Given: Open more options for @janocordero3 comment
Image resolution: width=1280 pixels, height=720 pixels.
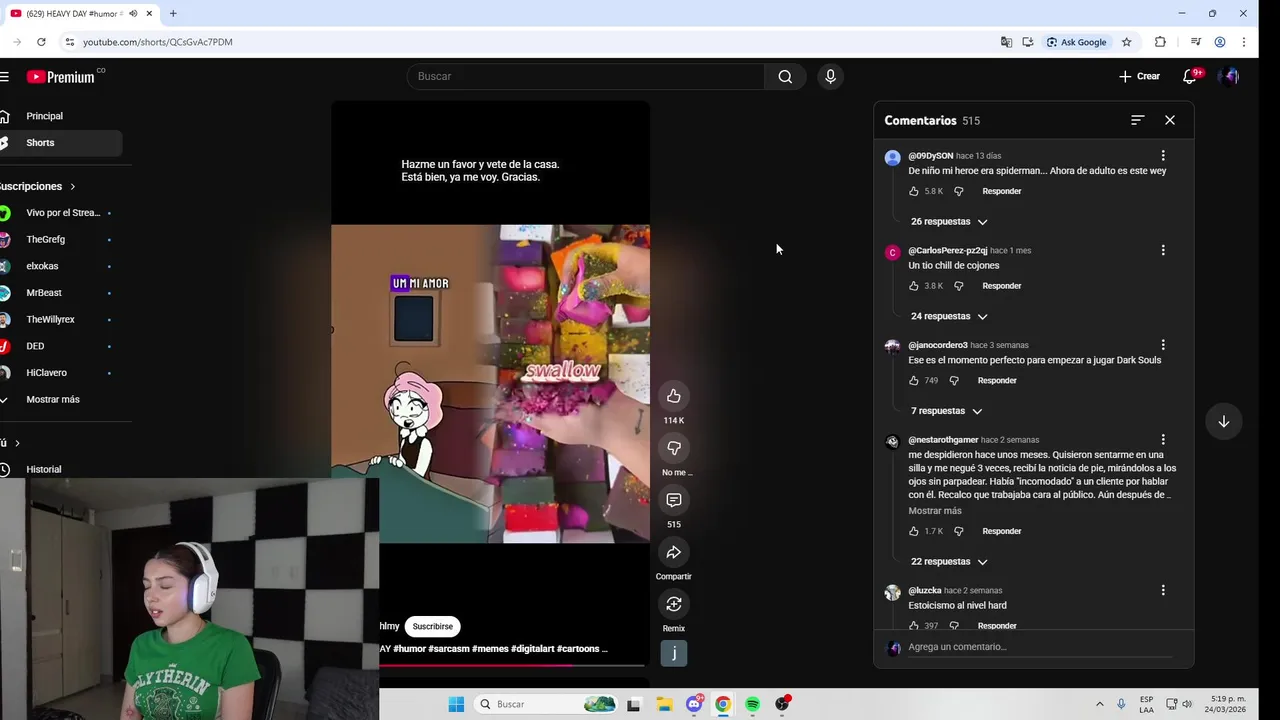Looking at the screenshot, I should (x=1163, y=345).
